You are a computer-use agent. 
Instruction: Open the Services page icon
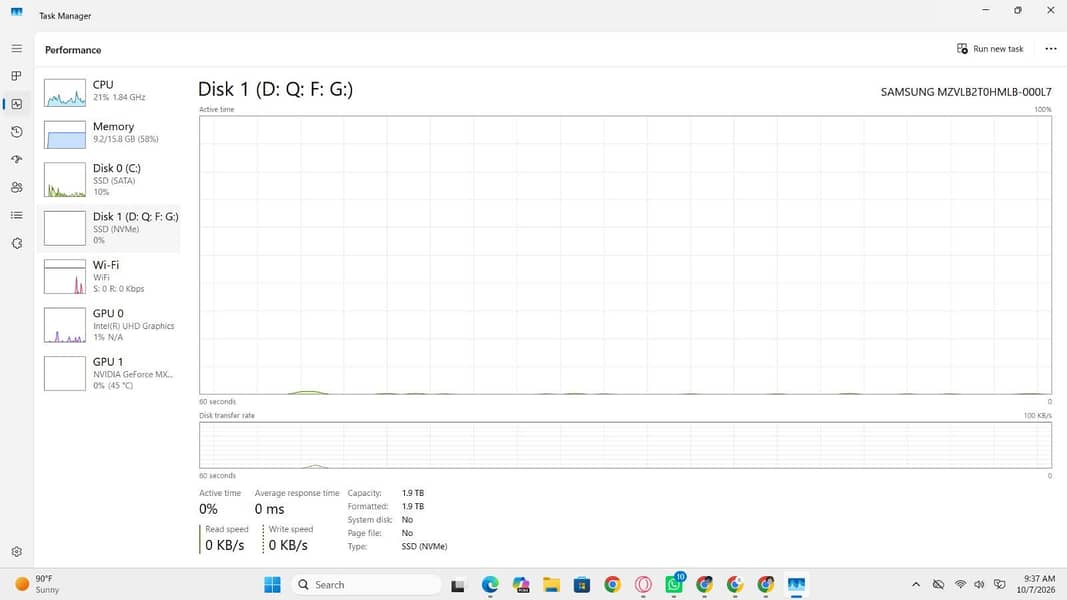coord(16,243)
